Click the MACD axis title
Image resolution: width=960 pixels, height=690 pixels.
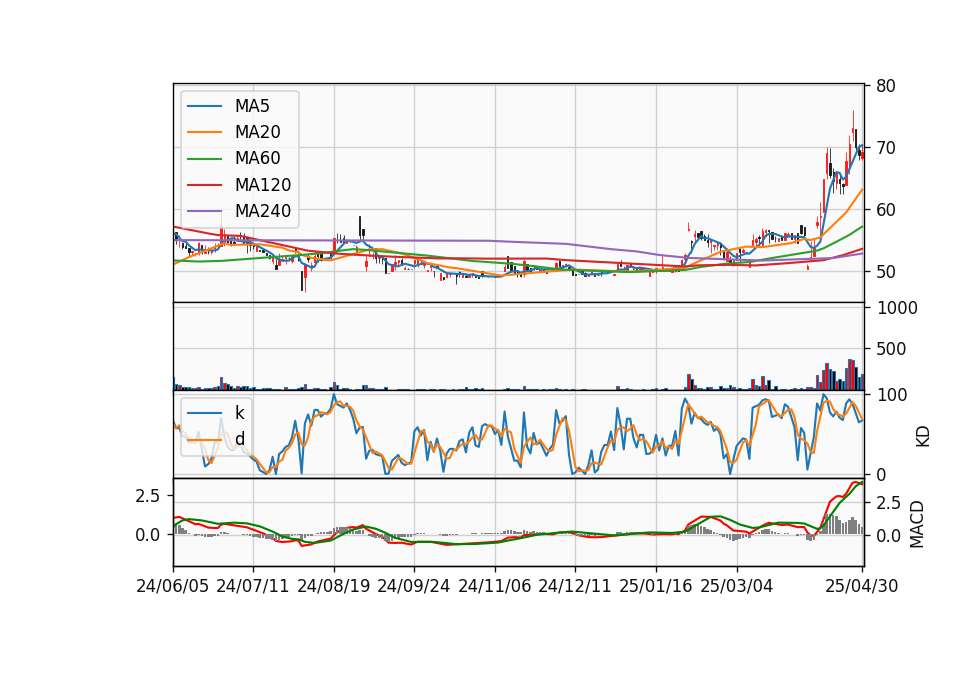pyautogui.click(x=917, y=524)
